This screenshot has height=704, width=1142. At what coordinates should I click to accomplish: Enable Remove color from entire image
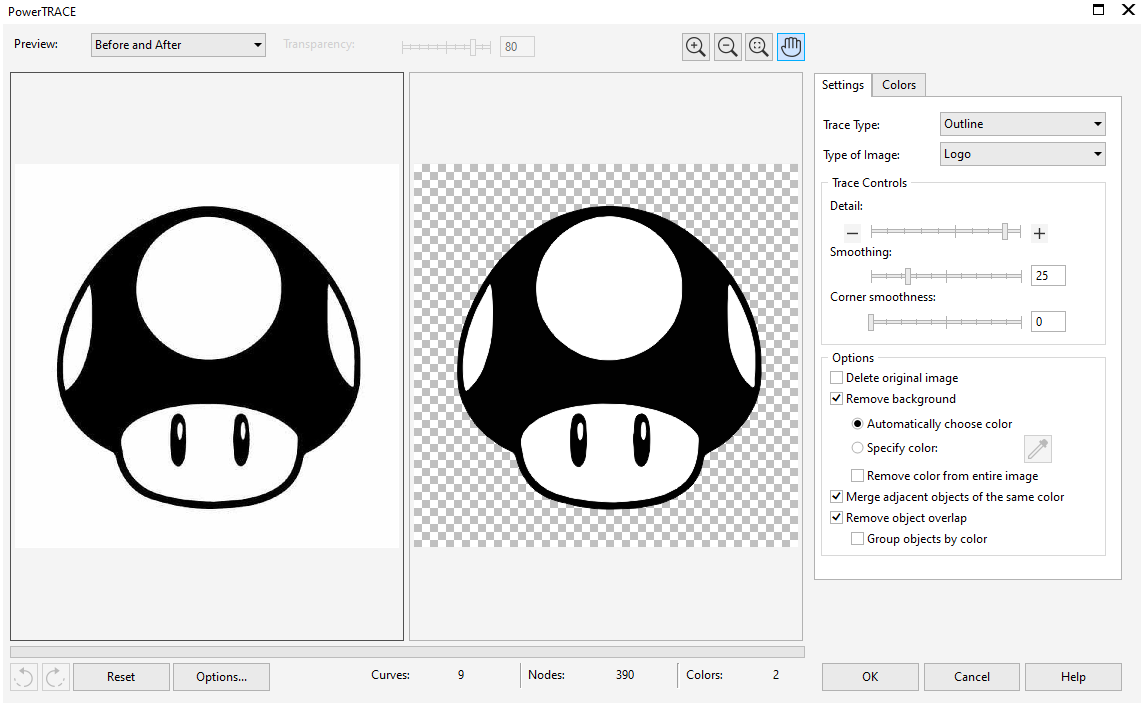click(x=858, y=476)
